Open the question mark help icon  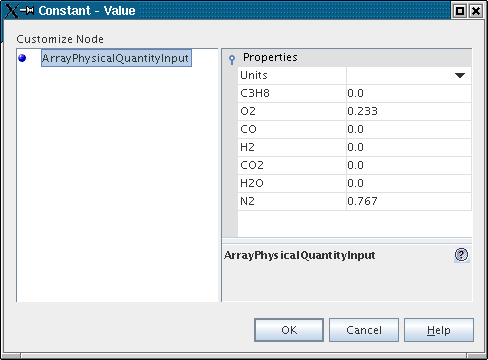(x=462, y=255)
